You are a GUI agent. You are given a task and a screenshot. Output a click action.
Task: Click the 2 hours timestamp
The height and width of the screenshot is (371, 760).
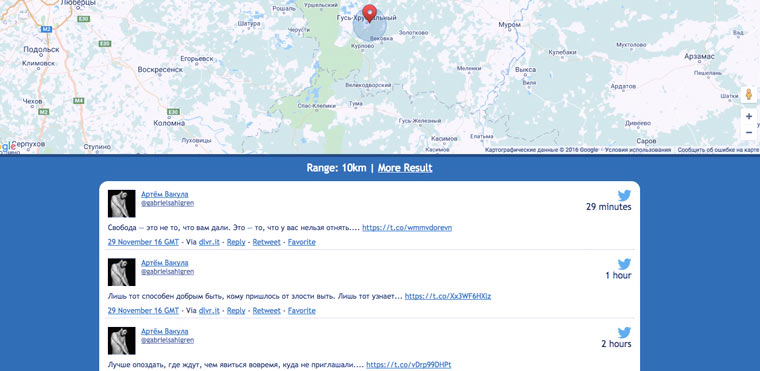pos(616,343)
